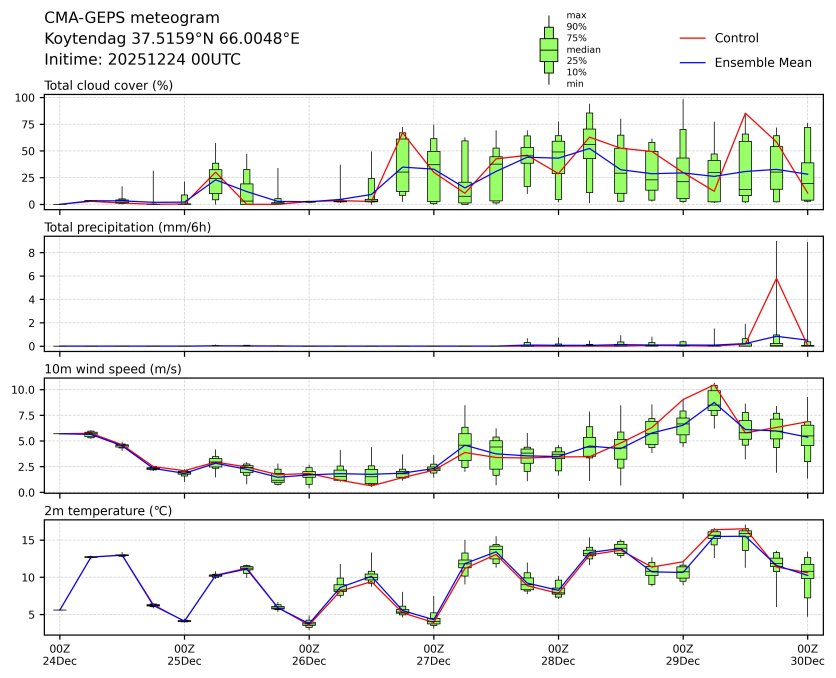Image resolution: width=836 pixels, height=678 pixels.
Task: Click the 00Z 30Dec axis label
Action: pyautogui.click(x=807, y=655)
